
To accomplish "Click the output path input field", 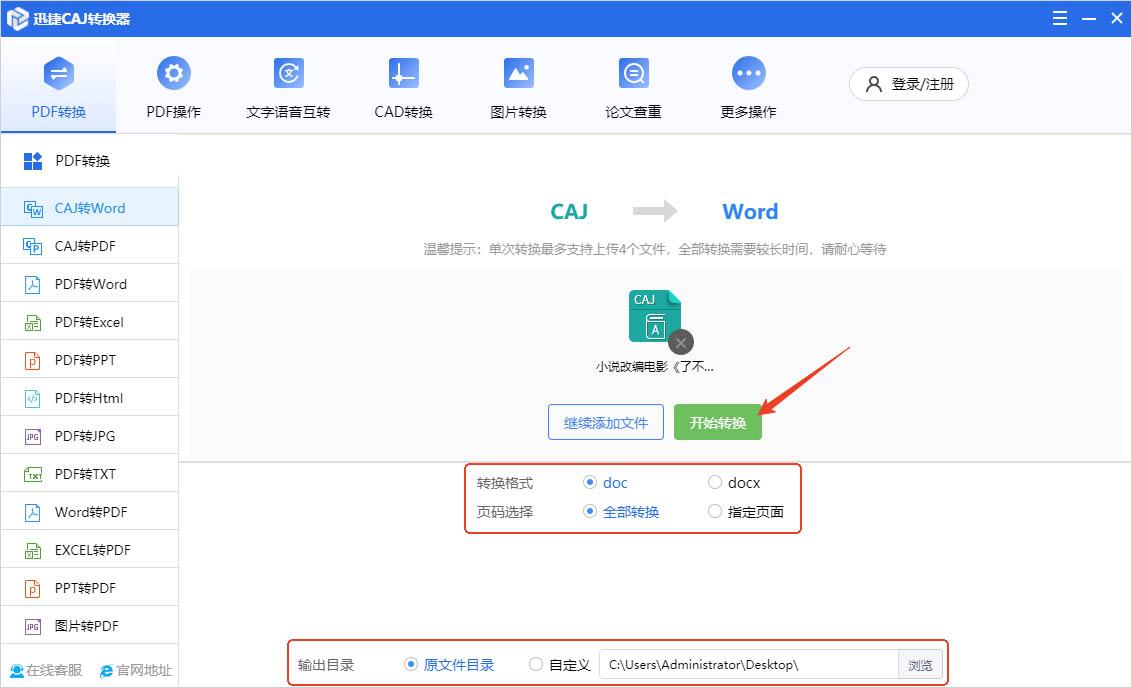I will [745, 663].
